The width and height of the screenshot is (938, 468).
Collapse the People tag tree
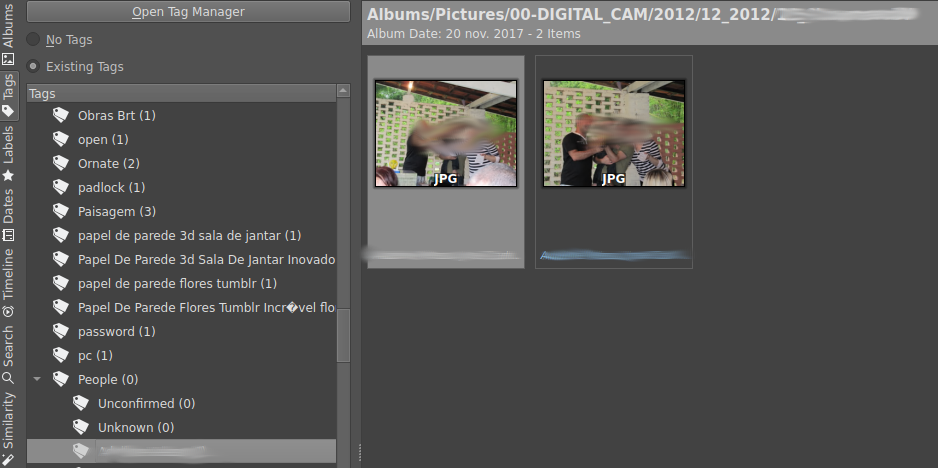(x=38, y=380)
